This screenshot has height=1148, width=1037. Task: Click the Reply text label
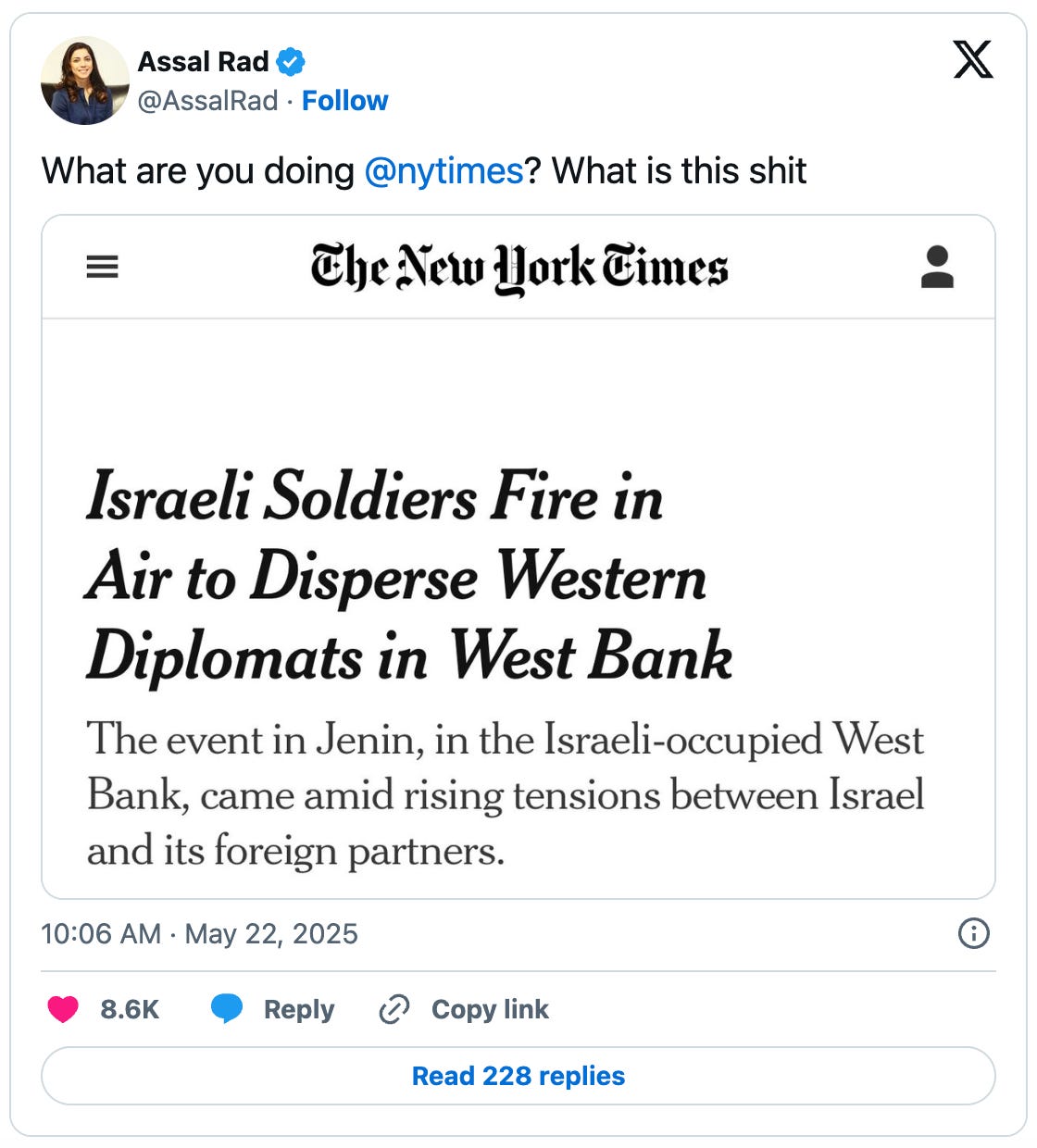pos(298,1009)
